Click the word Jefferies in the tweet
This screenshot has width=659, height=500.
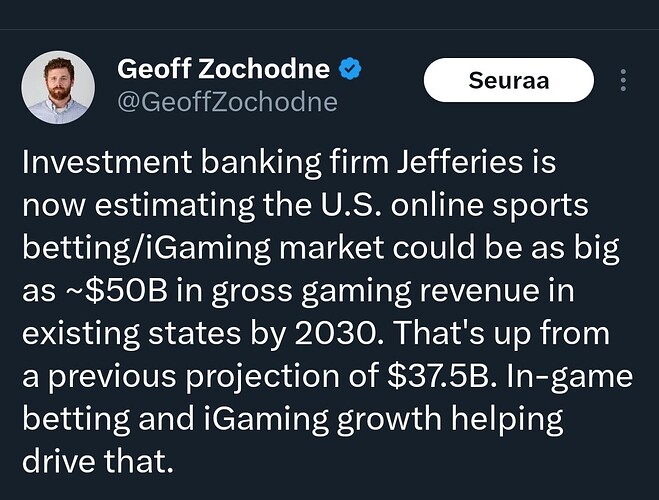tap(460, 163)
